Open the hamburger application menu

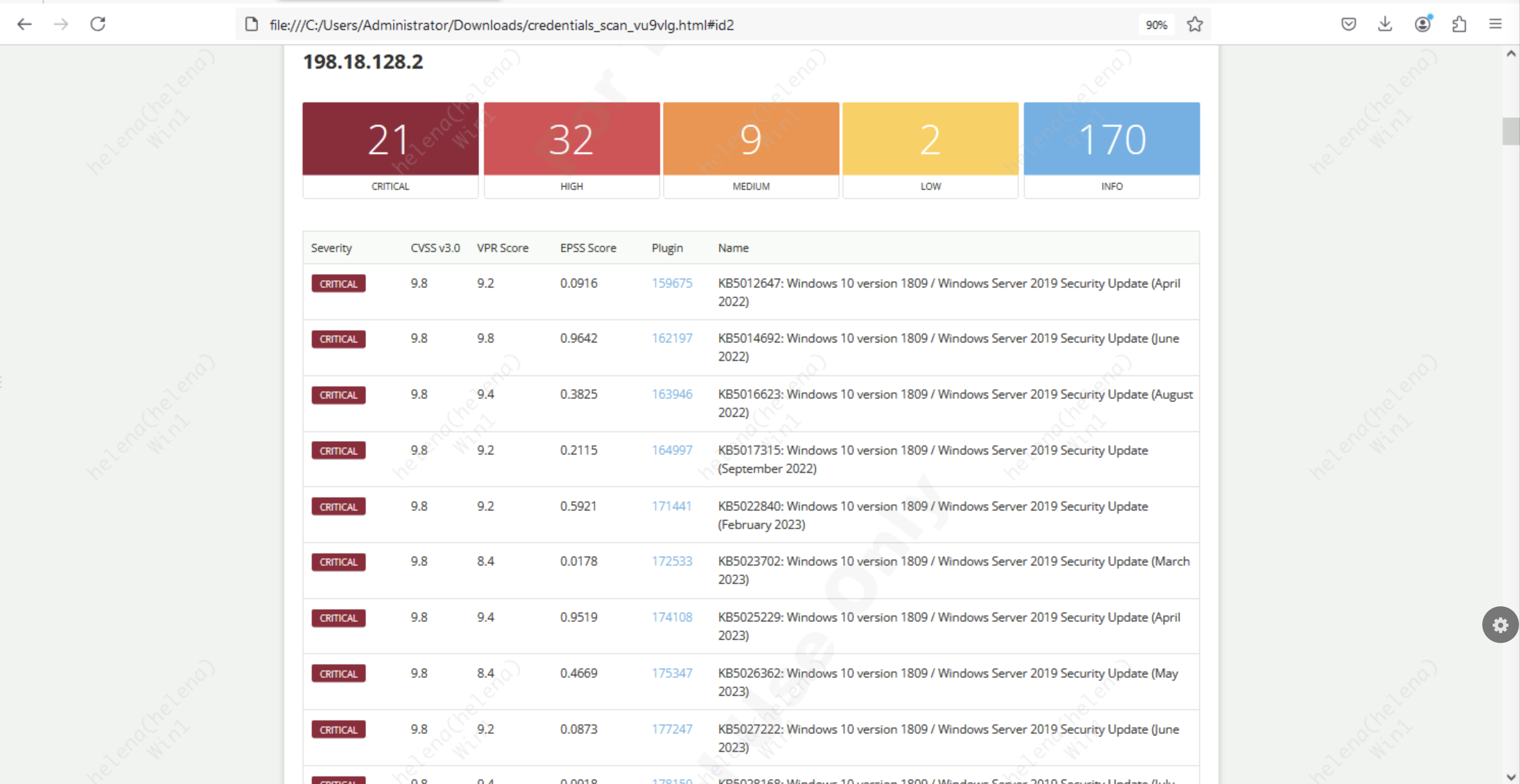(x=1495, y=24)
